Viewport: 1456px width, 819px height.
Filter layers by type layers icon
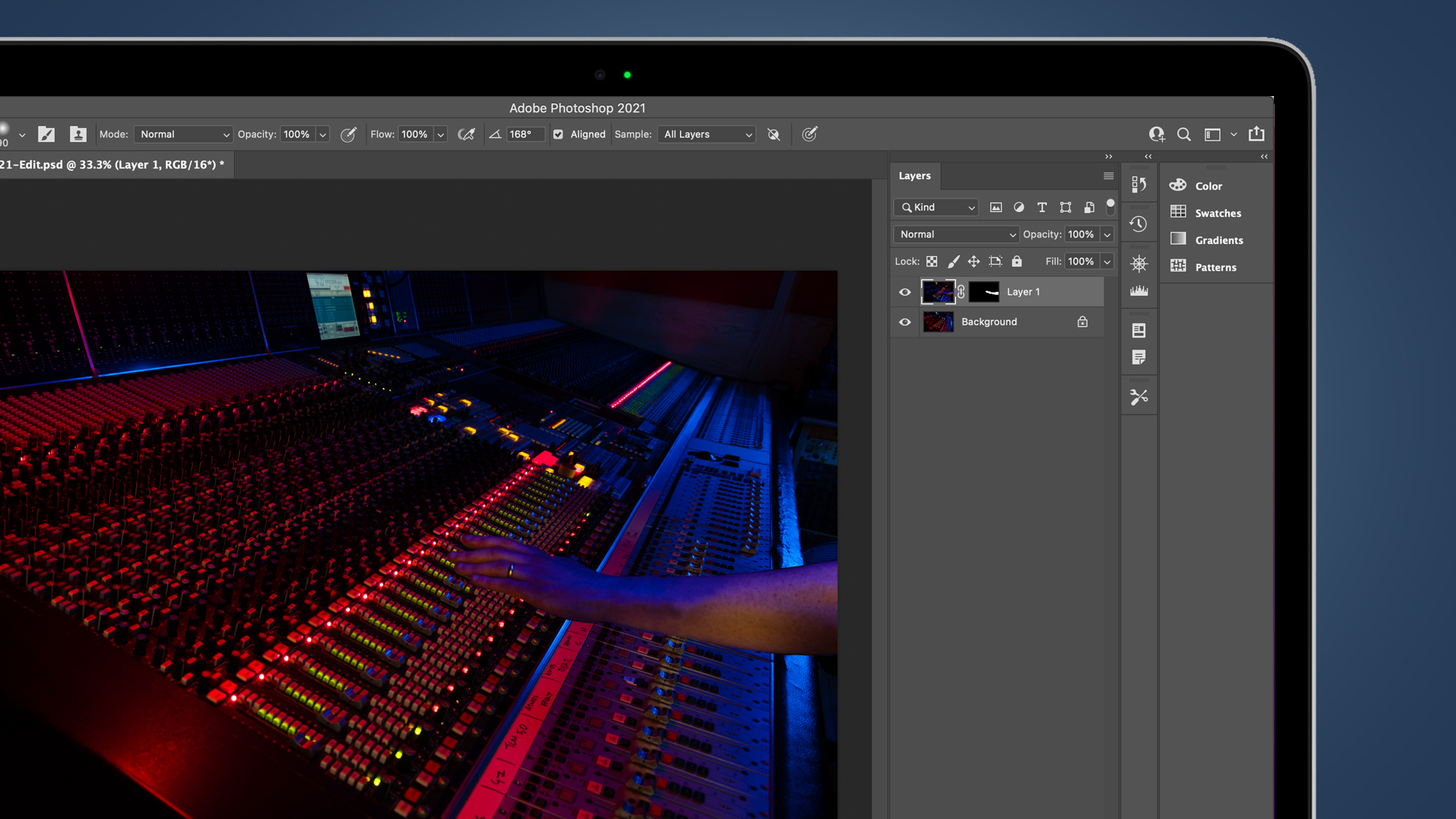click(x=1042, y=207)
